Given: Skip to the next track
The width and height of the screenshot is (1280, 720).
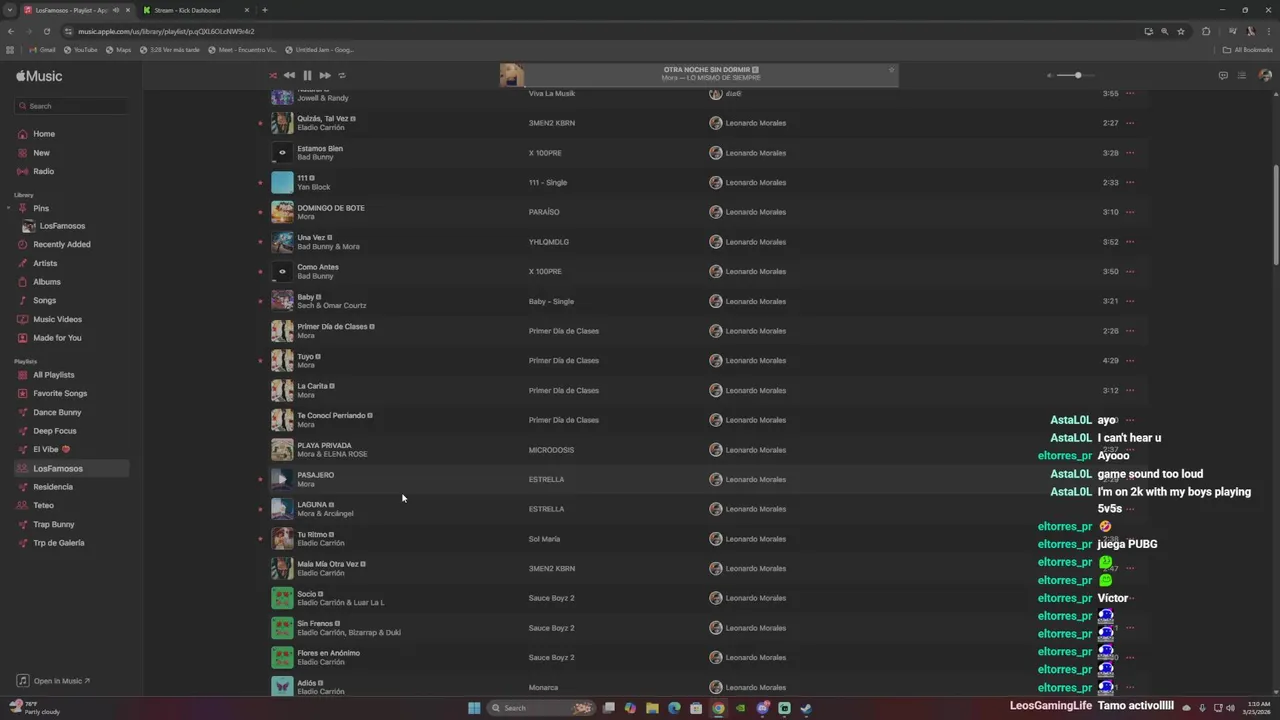Looking at the screenshot, I should click(x=325, y=75).
